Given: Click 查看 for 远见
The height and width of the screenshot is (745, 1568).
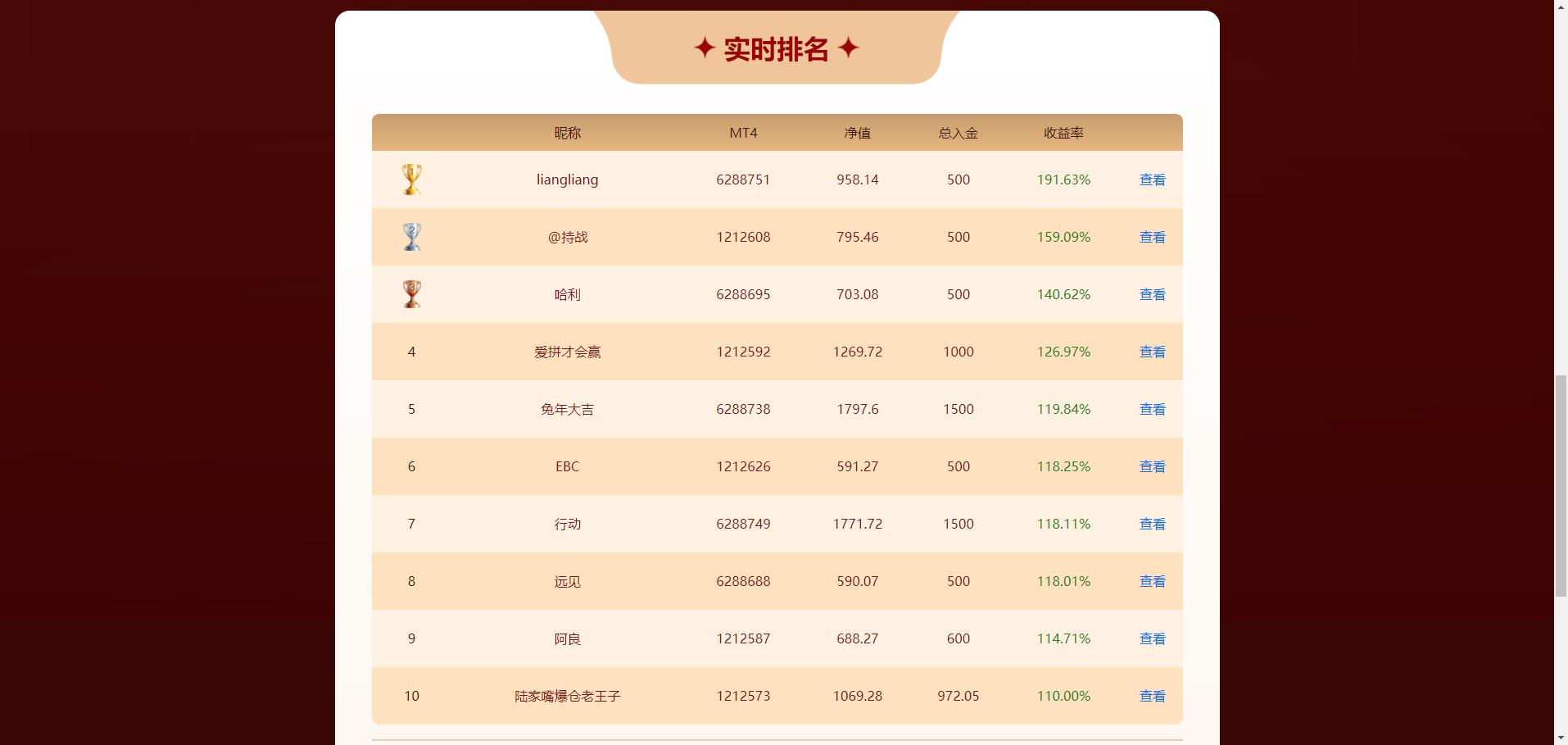Looking at the screenshot, I should pos(1152,581).
